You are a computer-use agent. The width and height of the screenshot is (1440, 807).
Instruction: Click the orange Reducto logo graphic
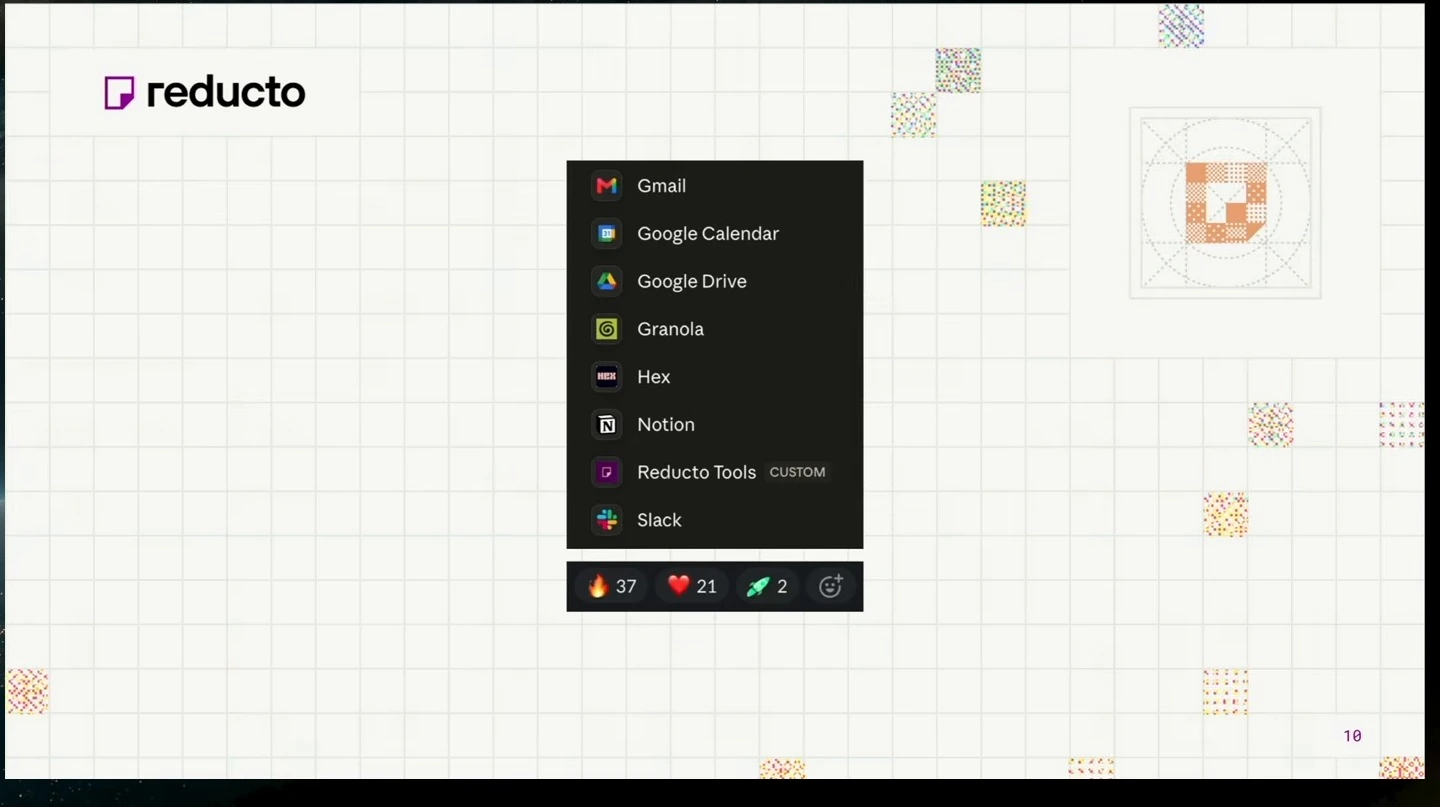(x=1226, y=202)
